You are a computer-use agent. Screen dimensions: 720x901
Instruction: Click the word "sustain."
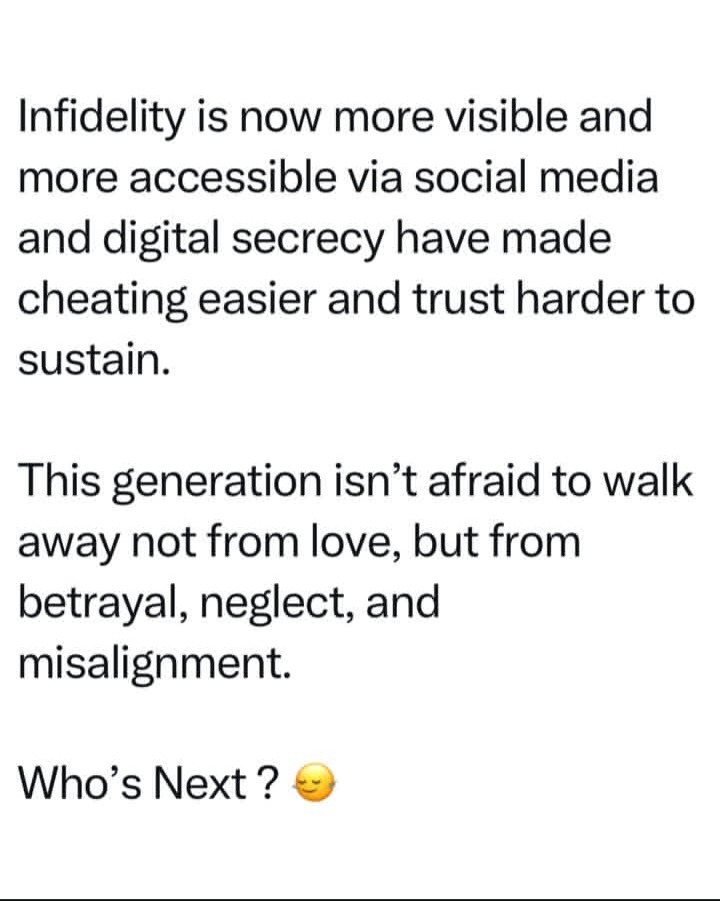pos(88,360)
